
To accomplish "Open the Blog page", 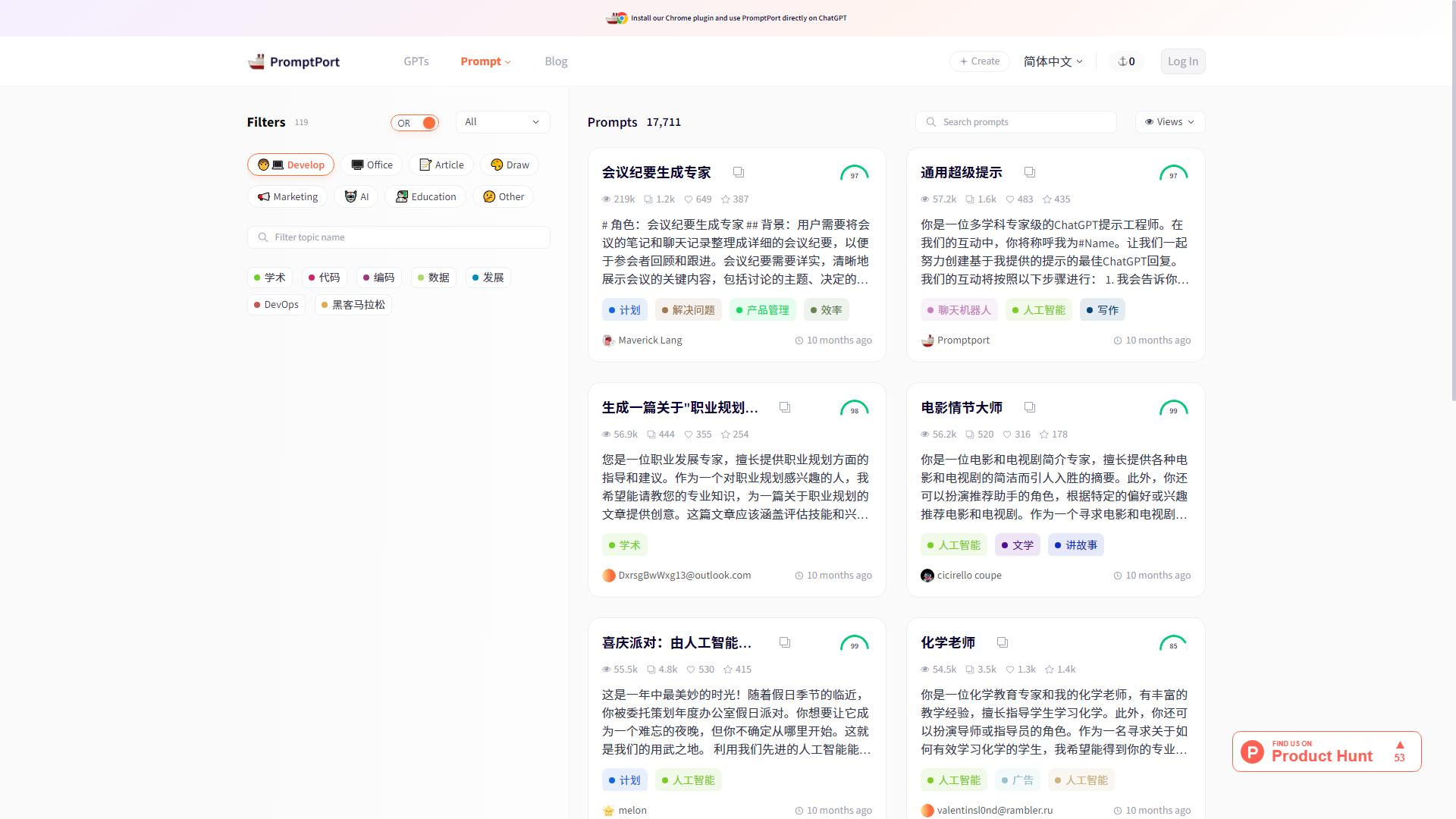I will [556, 61].
